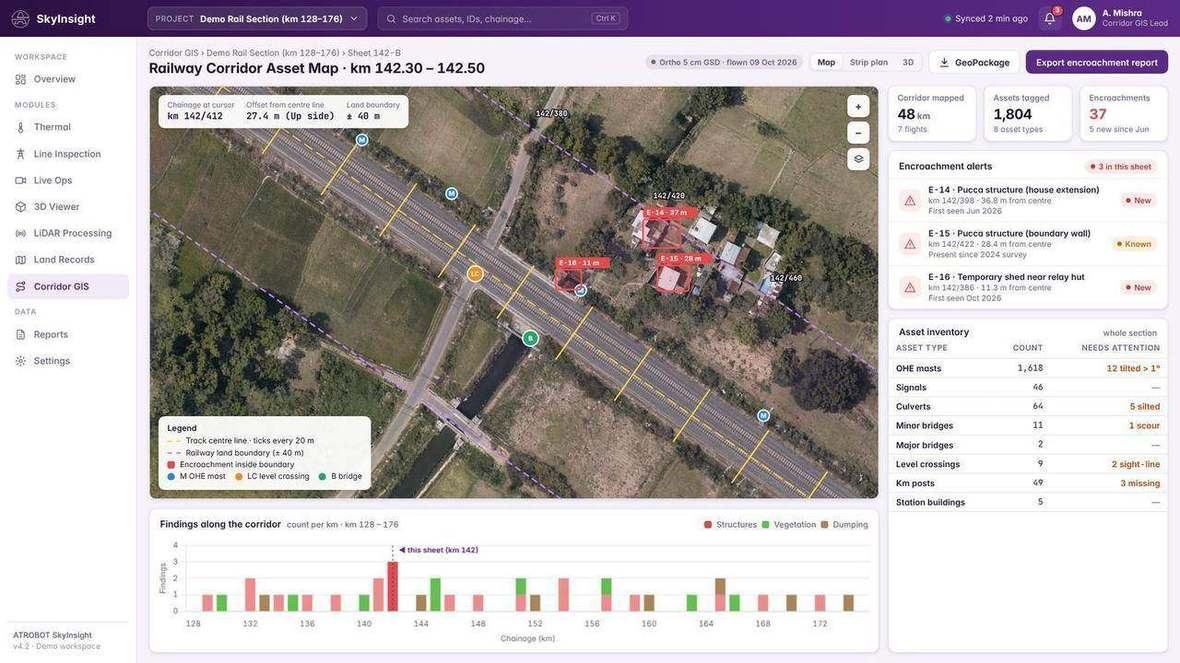Click the orange LC level crossing marker
1180x663 pixels.
[x=475, y=274]
